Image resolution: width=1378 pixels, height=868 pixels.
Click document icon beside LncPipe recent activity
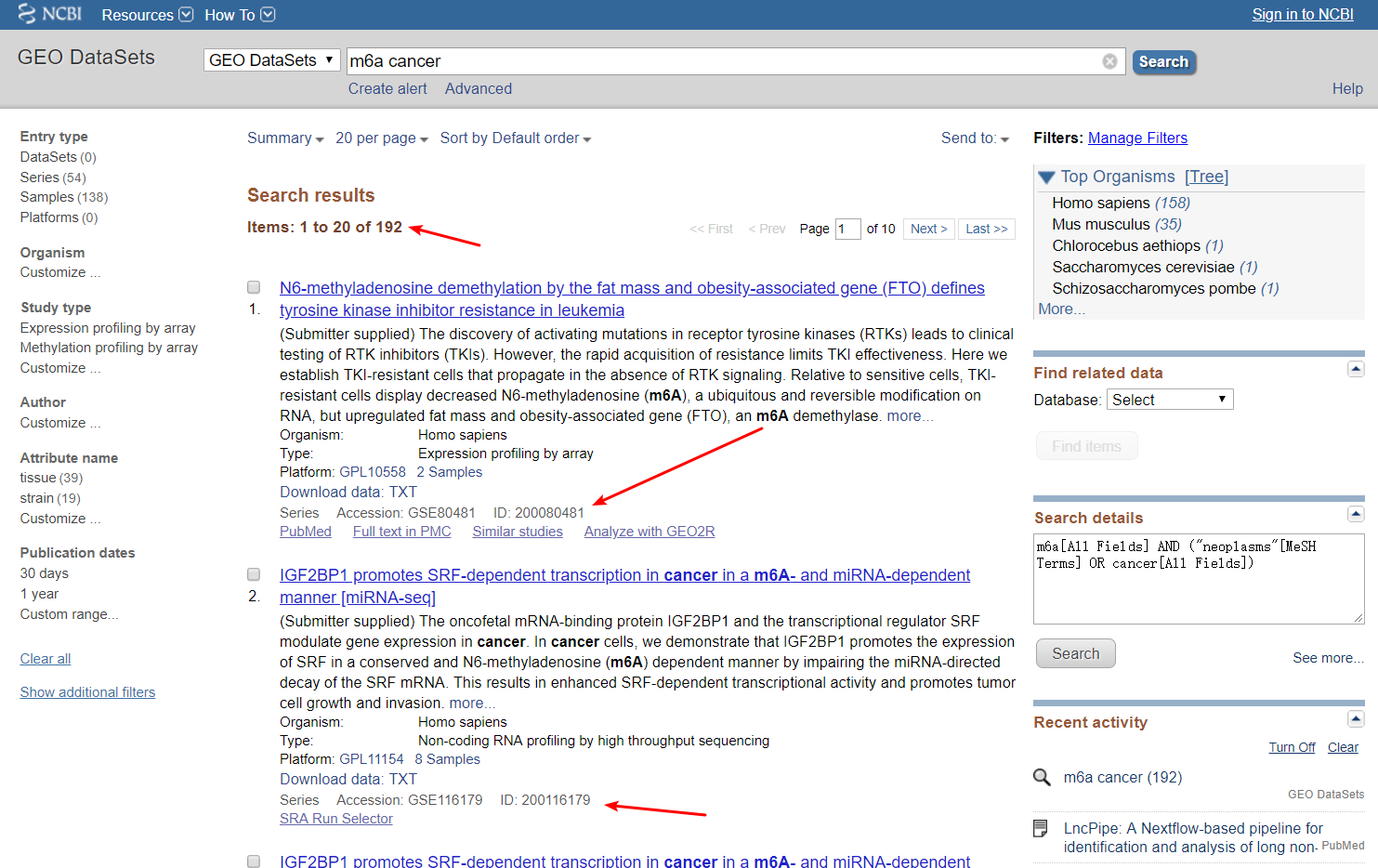[x=1042, y=829]
